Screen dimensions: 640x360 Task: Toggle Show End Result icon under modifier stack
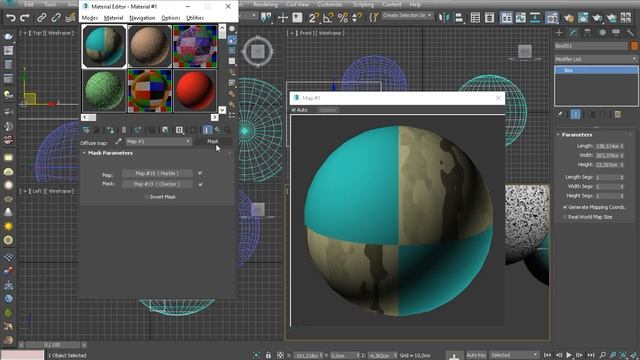(x=575, y=115)
